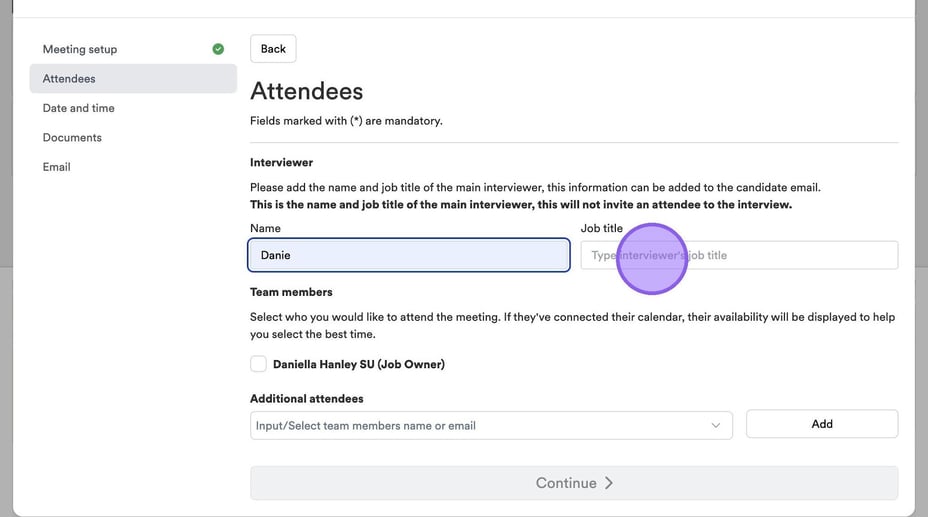
Task: Open the Input/Select team members combo box
Action: (x=480, y=425)
